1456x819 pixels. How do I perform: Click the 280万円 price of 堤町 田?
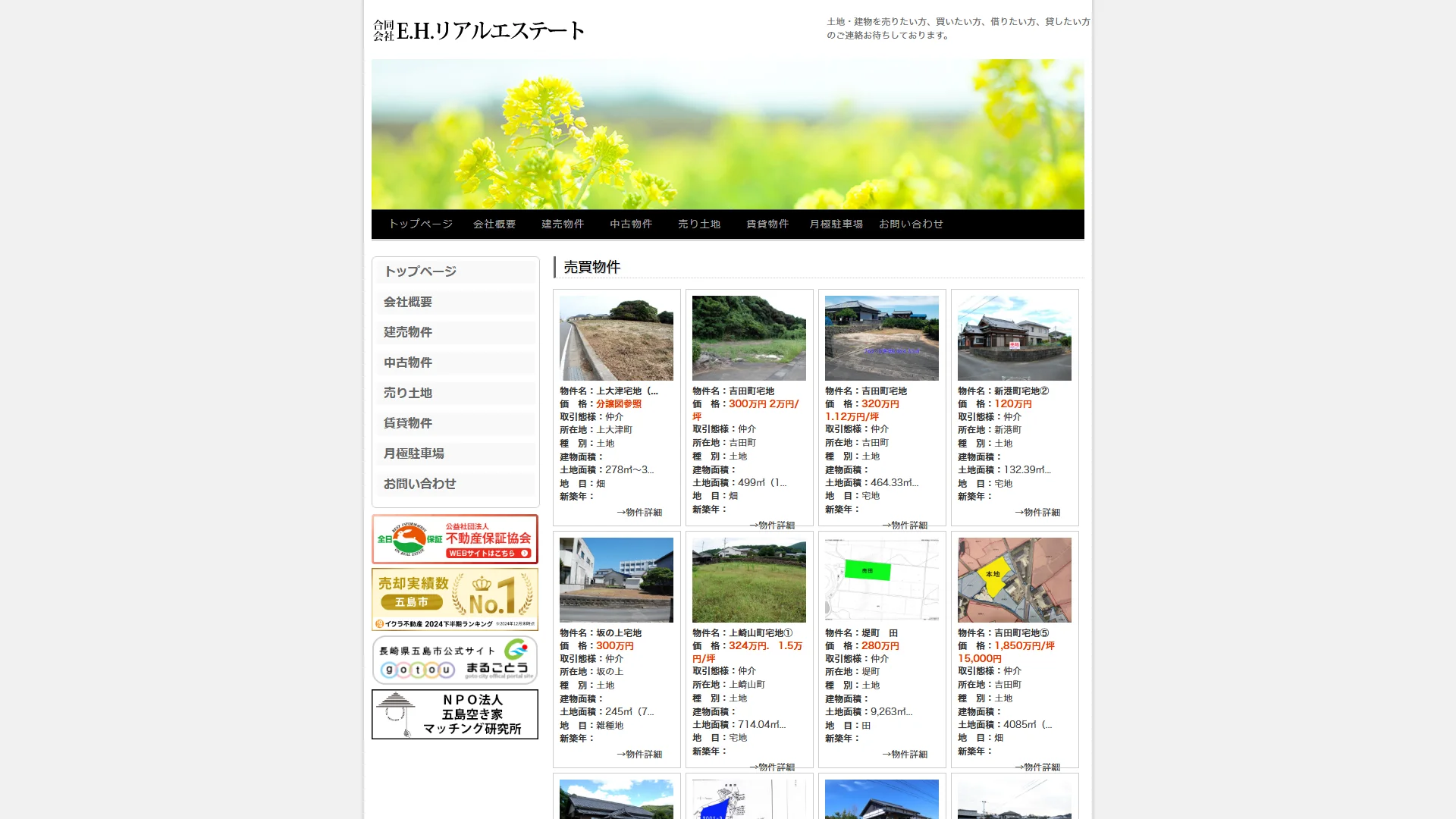tap(880, 646)
